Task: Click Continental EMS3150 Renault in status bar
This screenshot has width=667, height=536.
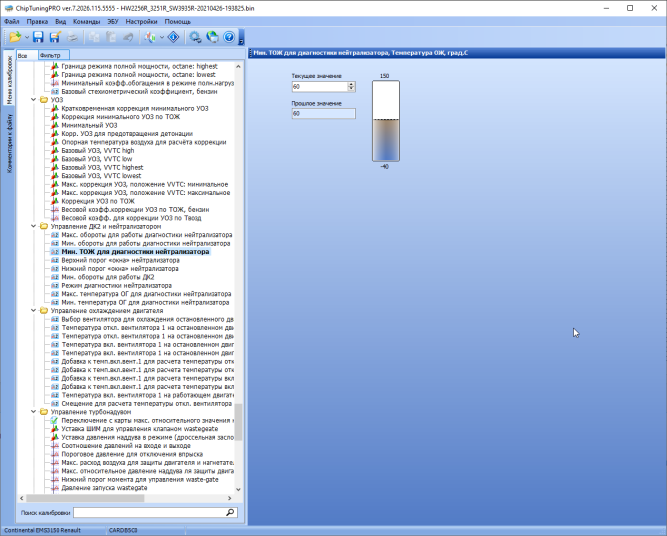Action: point(42,530)
